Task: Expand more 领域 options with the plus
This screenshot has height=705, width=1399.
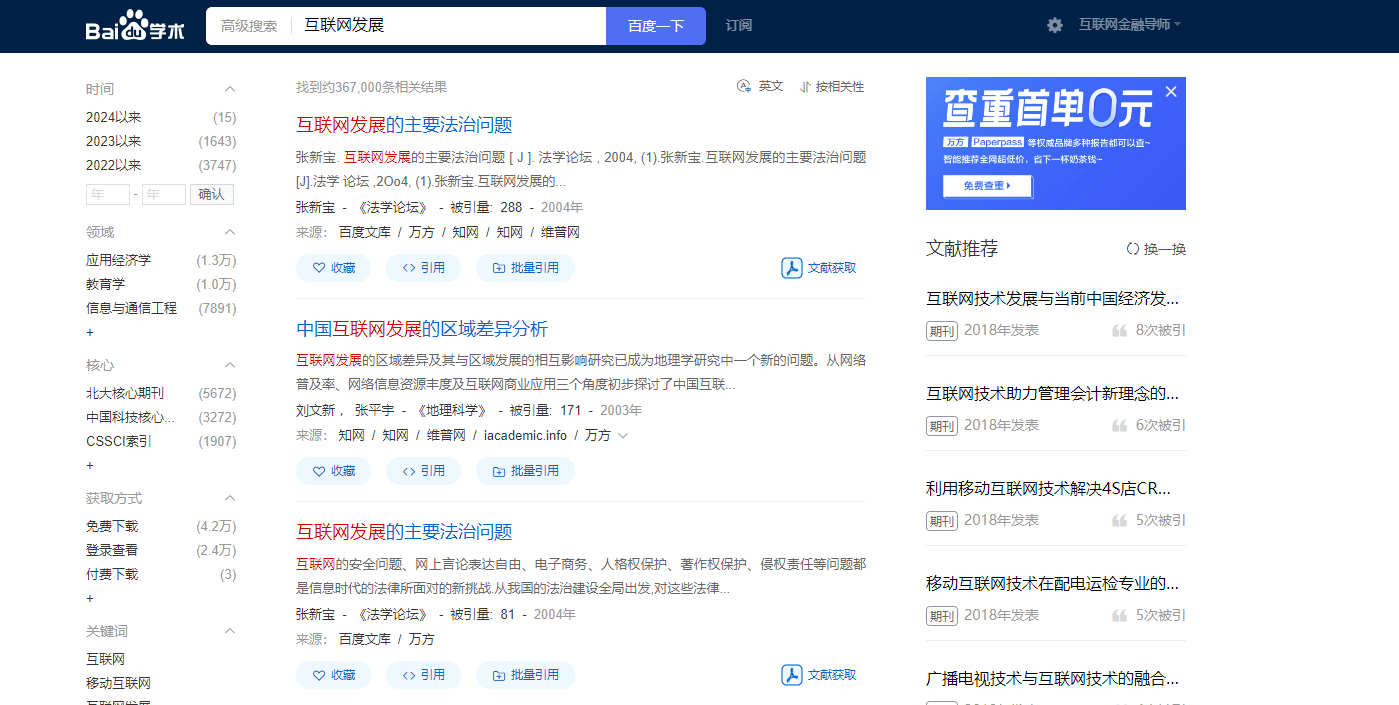Action: tap(89, 332)
